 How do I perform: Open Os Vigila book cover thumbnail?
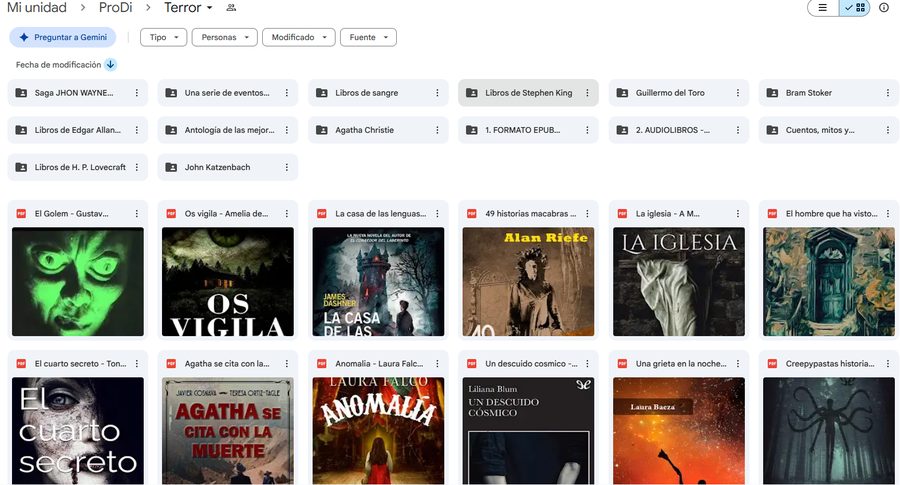click(x=228, y=282)
